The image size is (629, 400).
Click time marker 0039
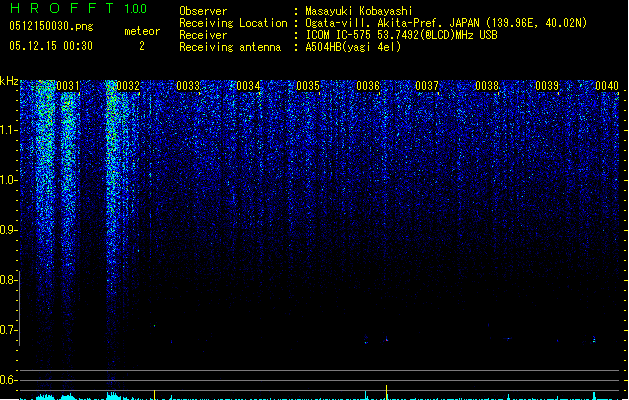(547, 86)
